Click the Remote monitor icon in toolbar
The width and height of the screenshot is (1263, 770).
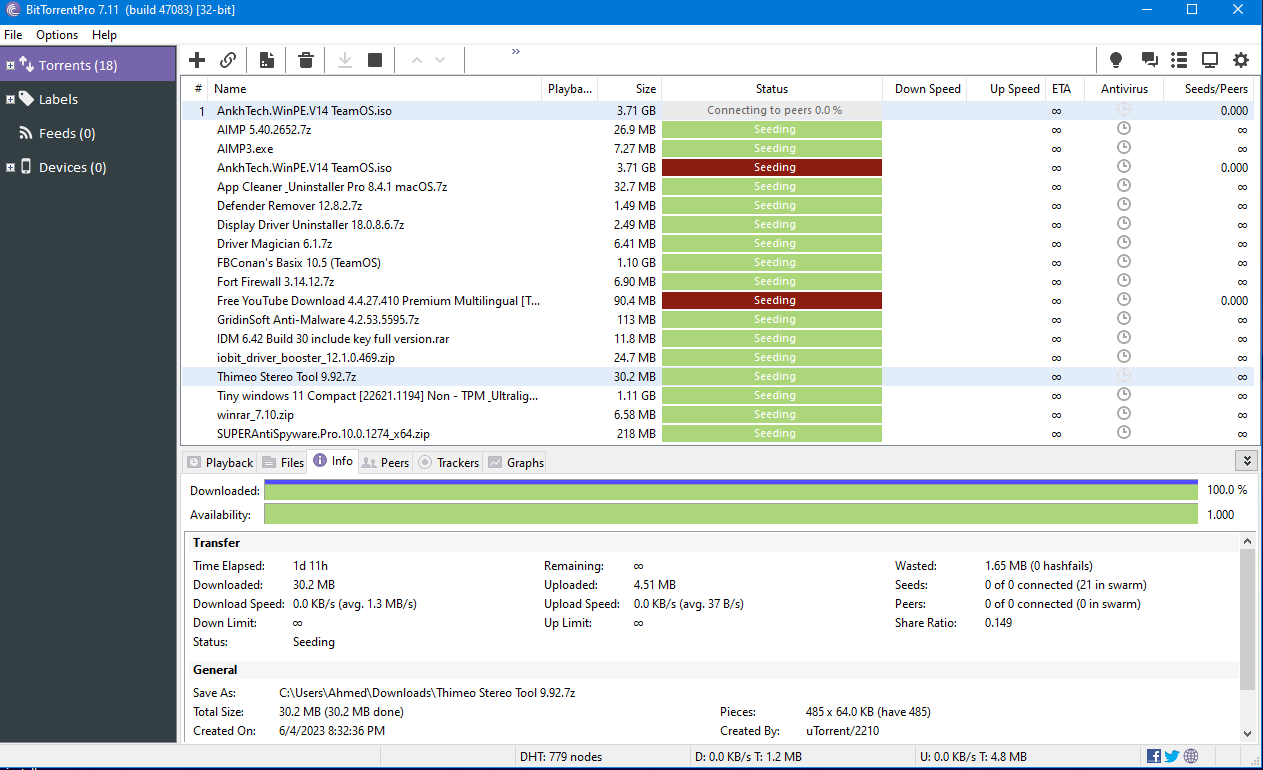(1210, 60)
